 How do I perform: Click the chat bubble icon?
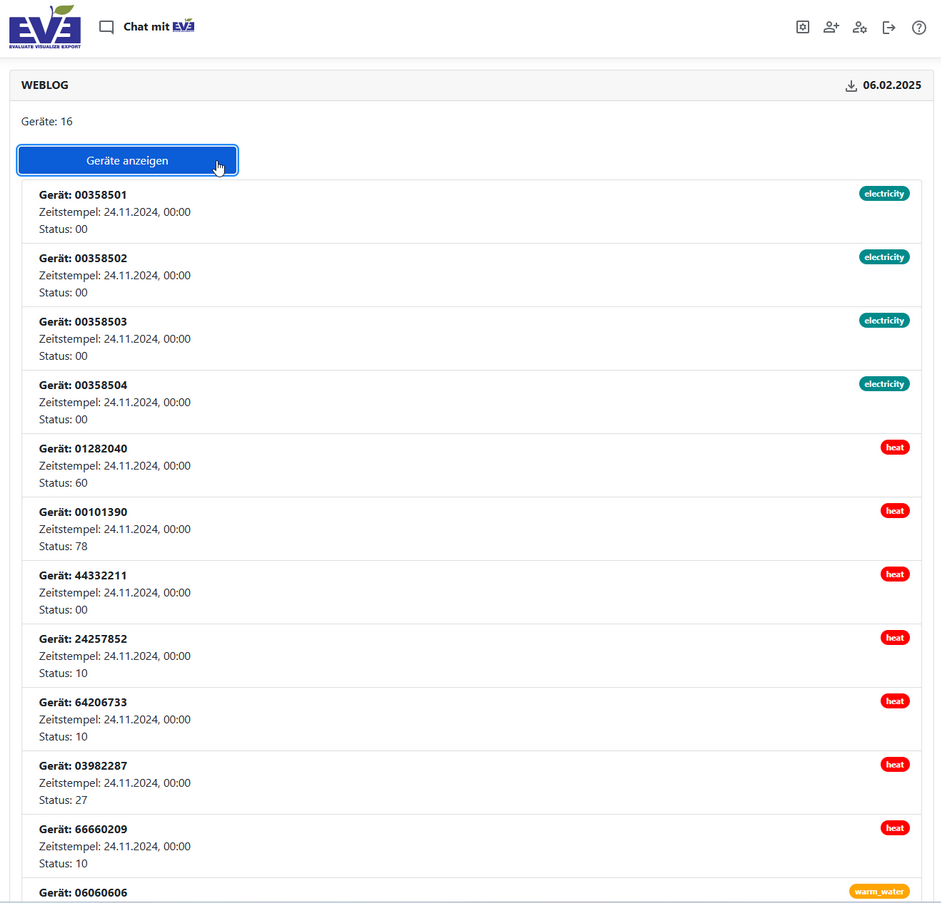[107, 28]
